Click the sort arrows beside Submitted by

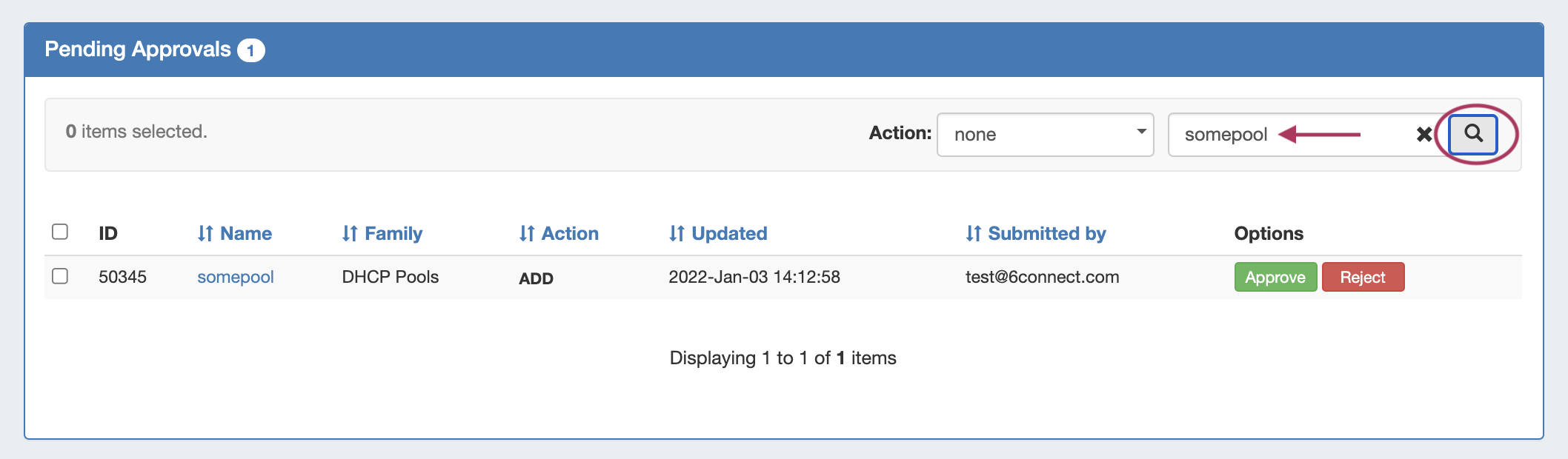pyautogui.click(x=973, y=234)
